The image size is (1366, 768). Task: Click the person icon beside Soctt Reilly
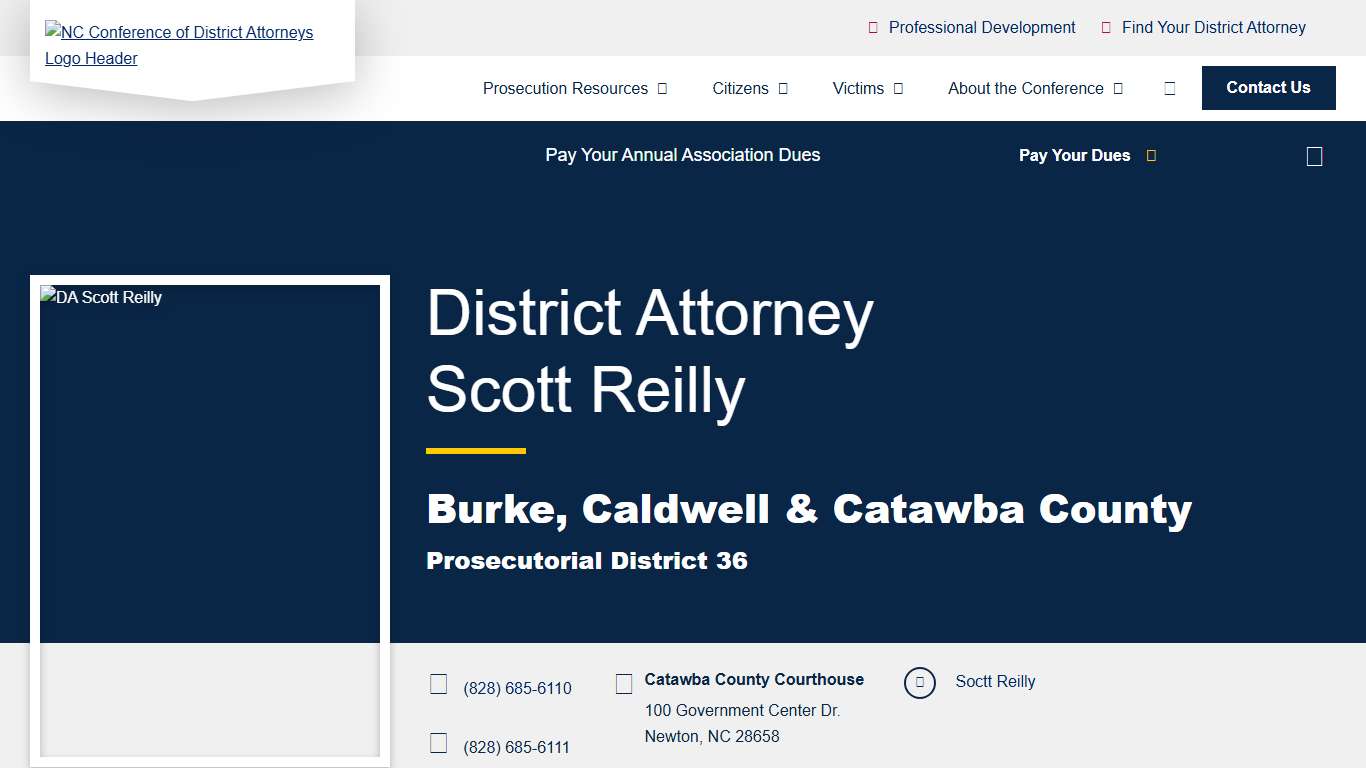919,682
